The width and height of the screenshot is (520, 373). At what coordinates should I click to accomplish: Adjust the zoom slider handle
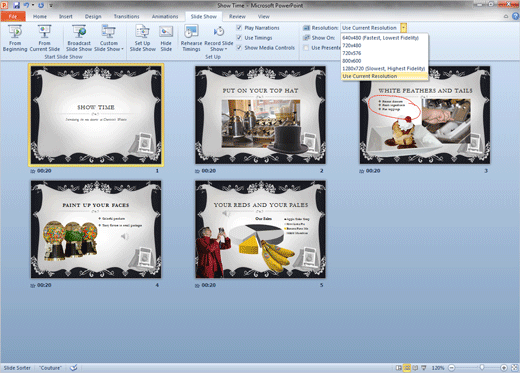[x=482, y=368]
